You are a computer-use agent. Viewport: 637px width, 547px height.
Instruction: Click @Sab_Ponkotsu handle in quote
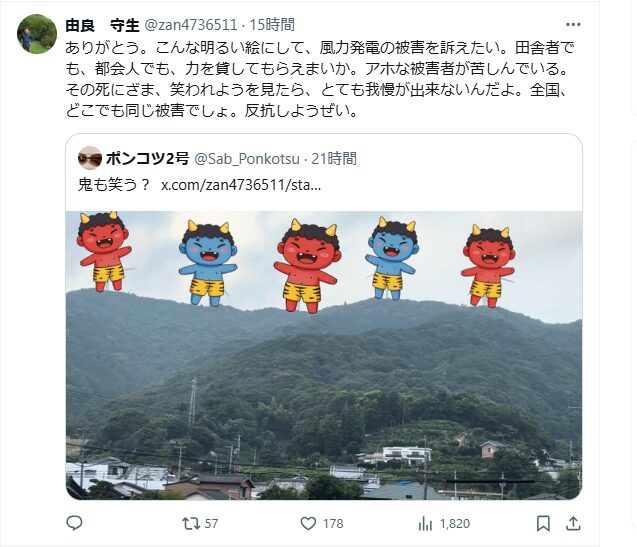tap(247, 159)
